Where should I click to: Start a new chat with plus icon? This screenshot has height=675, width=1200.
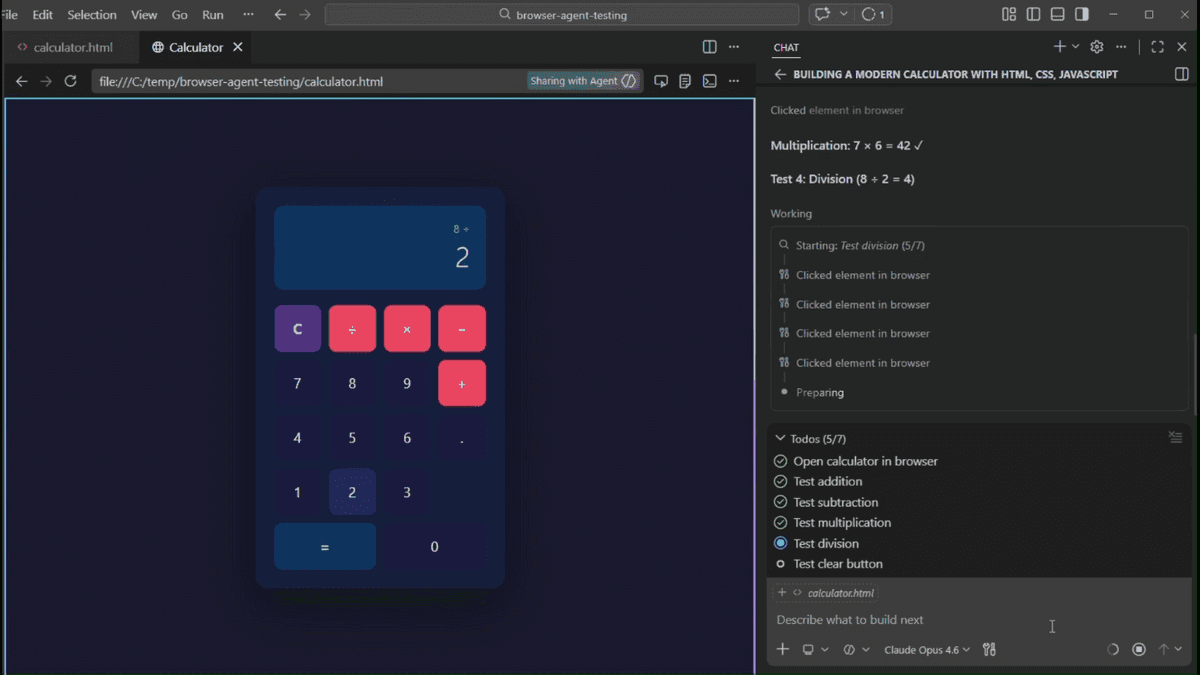tap(1060, 47)
